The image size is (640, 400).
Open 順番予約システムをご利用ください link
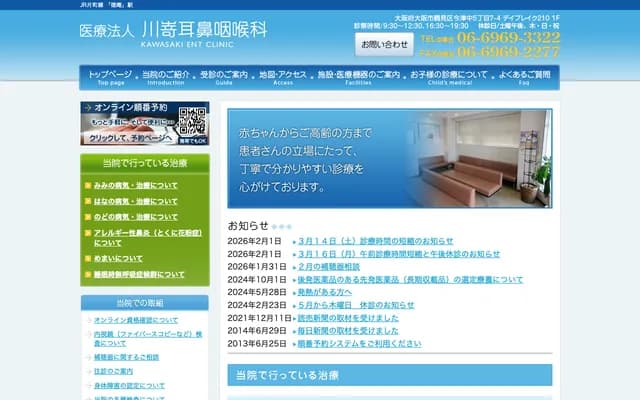[x=359, y=344]
